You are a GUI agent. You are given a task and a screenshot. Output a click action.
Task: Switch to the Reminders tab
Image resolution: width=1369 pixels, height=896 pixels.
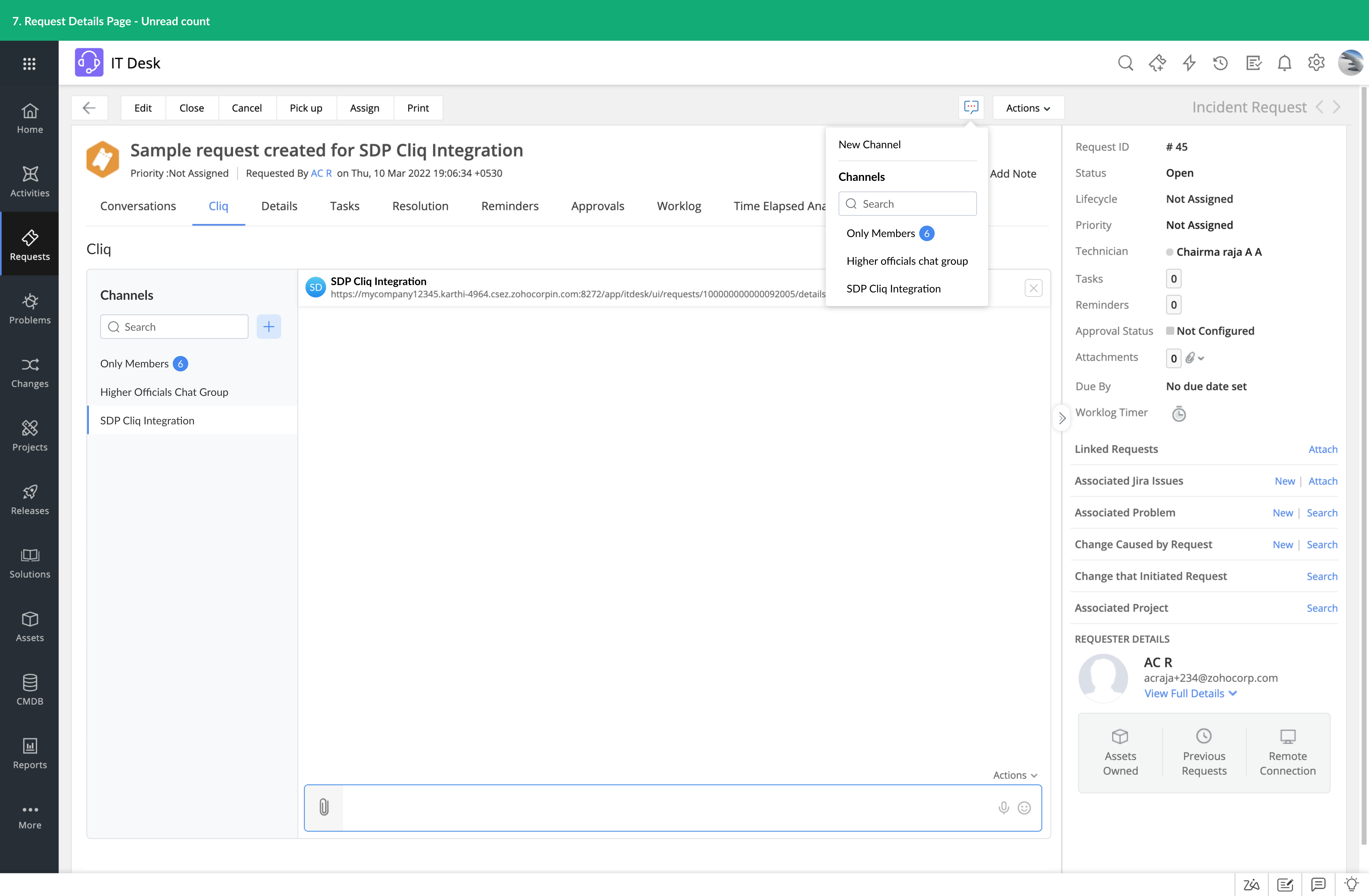click(510, 206)
